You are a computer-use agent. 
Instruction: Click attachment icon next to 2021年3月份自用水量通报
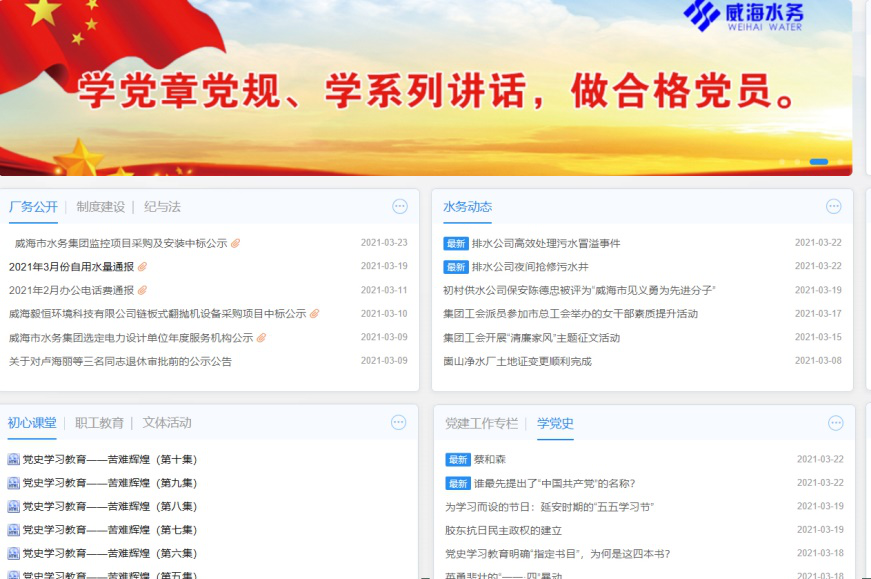pos(143,267)
